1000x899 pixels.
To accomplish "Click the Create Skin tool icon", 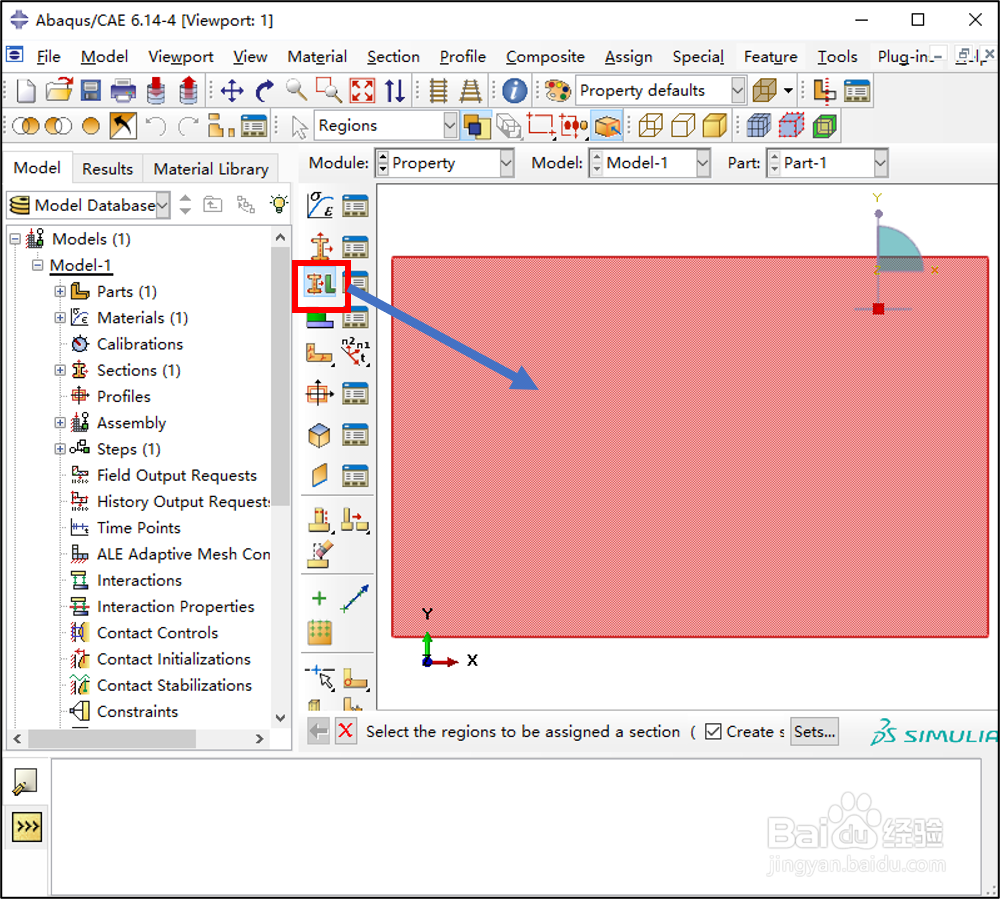I will (320, 435).
